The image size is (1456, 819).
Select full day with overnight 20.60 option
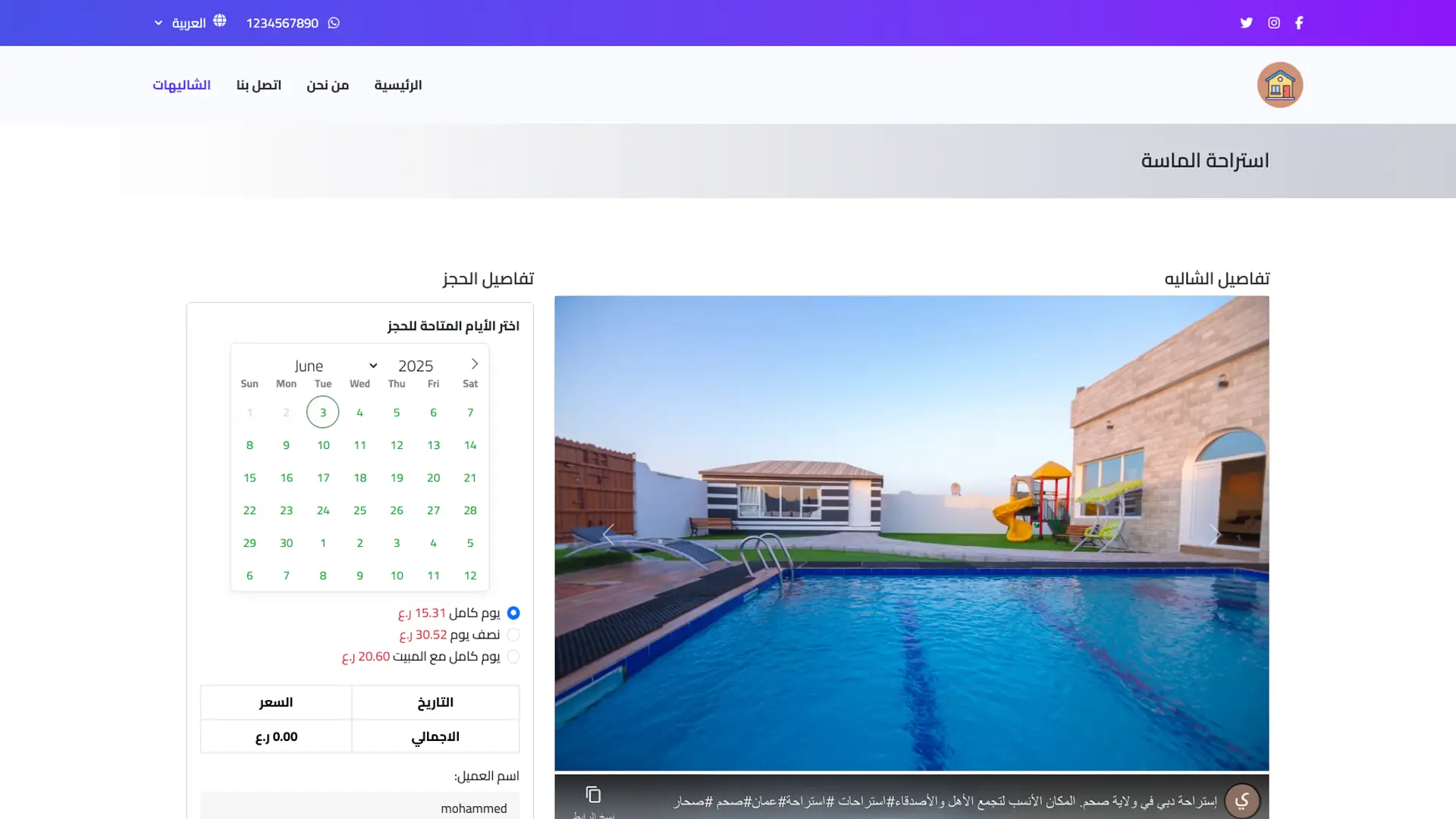pos(513,657)
